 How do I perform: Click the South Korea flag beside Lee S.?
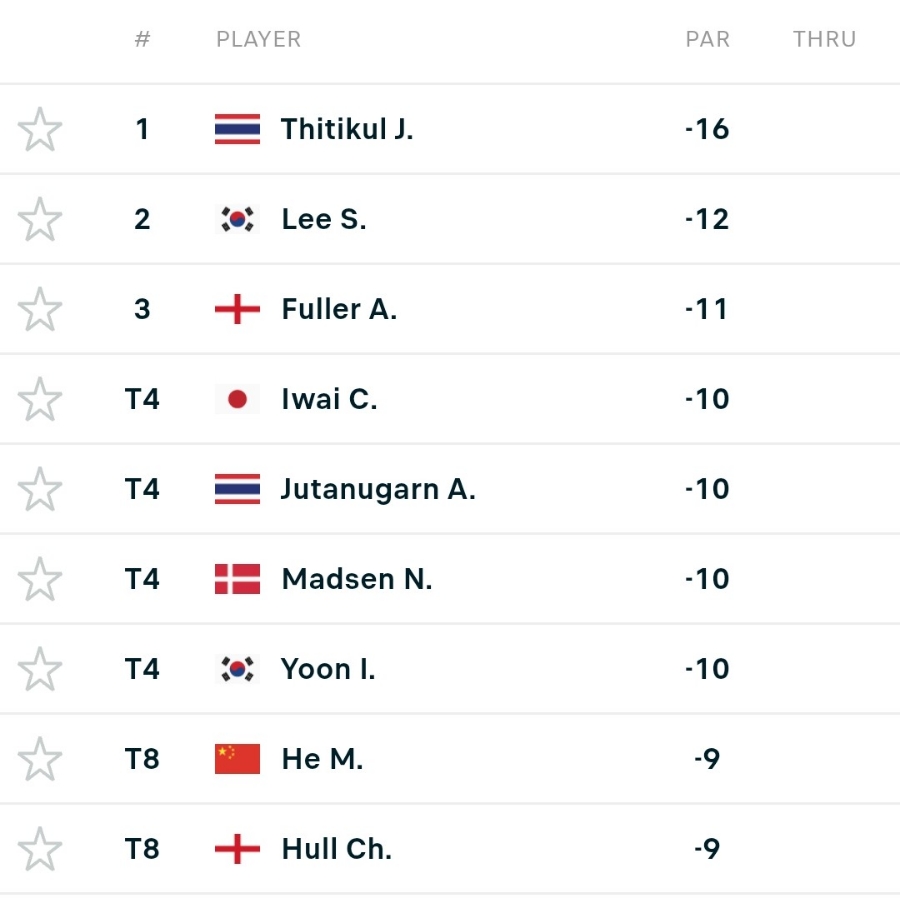tap(237, 219)
